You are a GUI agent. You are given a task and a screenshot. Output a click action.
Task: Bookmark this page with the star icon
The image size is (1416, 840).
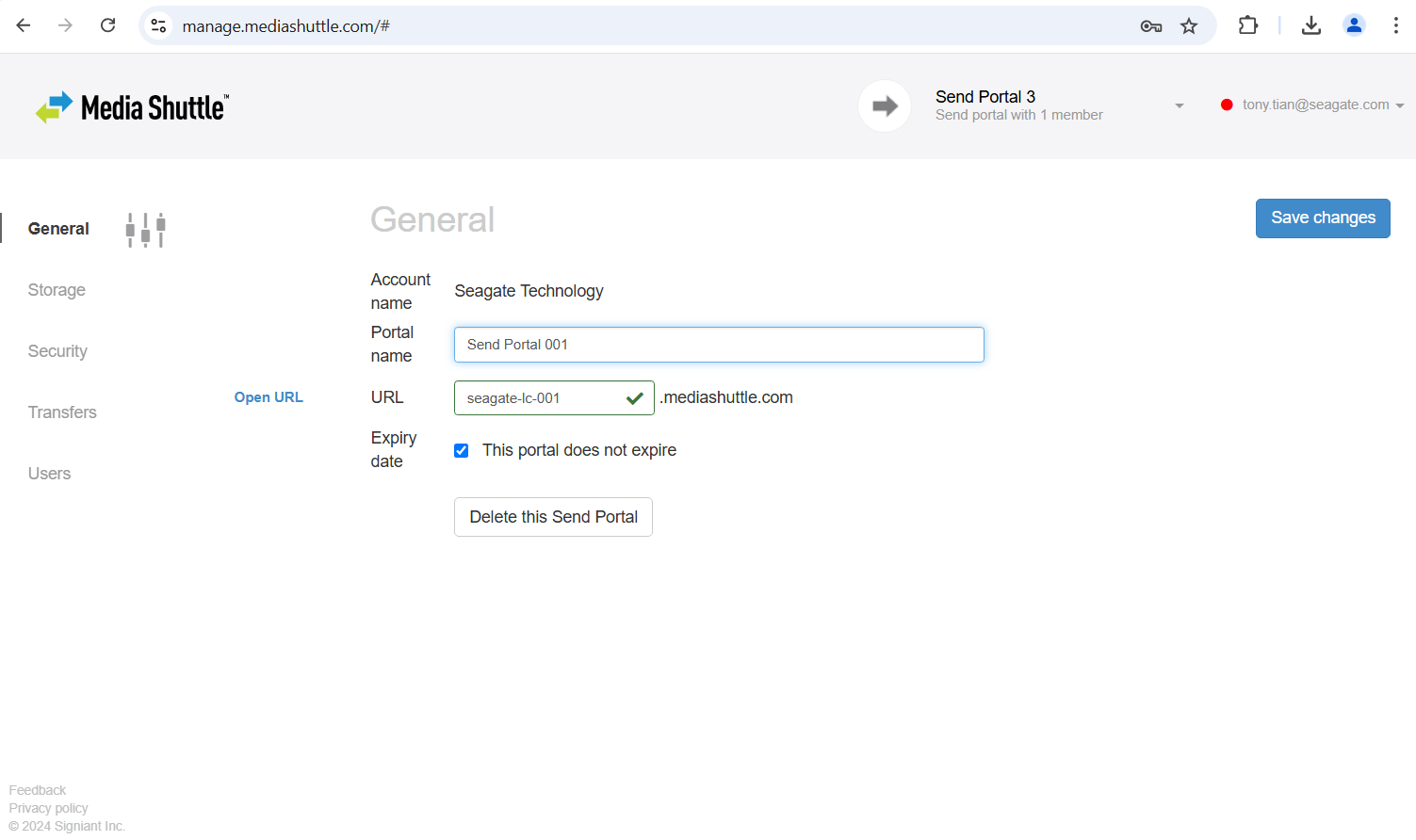point(1189,26)
